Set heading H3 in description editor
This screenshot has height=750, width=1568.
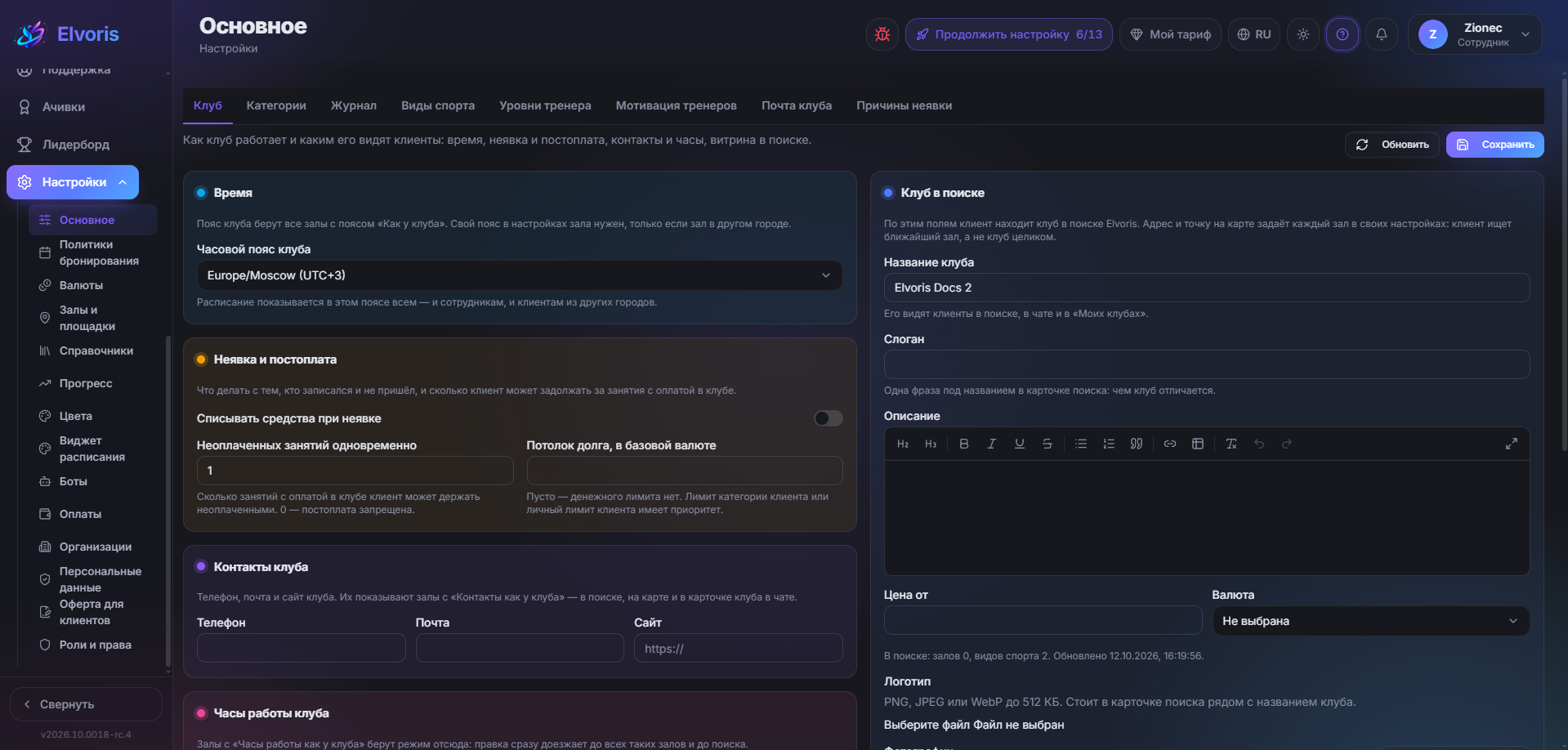(x=931, y=444)
